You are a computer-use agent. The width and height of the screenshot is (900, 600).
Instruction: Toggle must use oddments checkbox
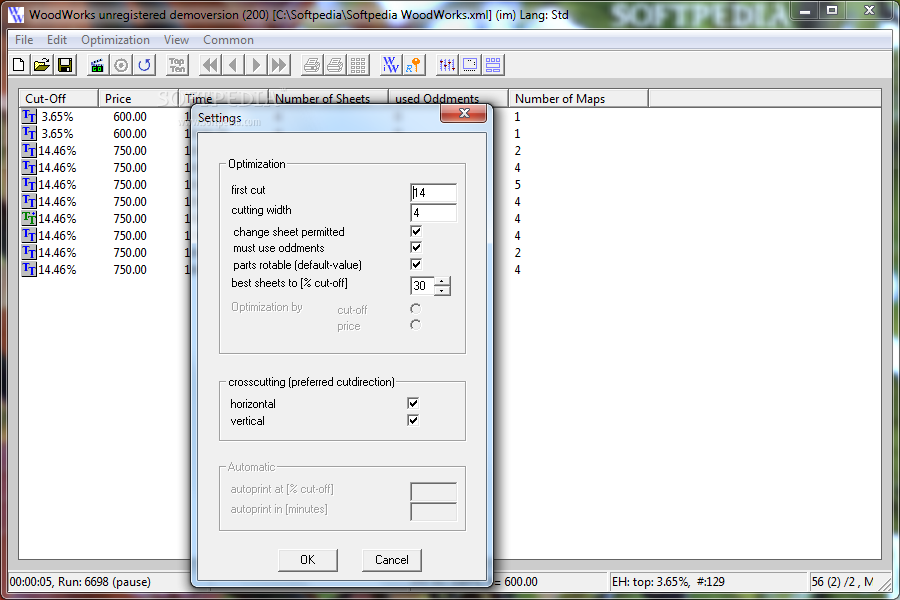[x=416, y=247]
